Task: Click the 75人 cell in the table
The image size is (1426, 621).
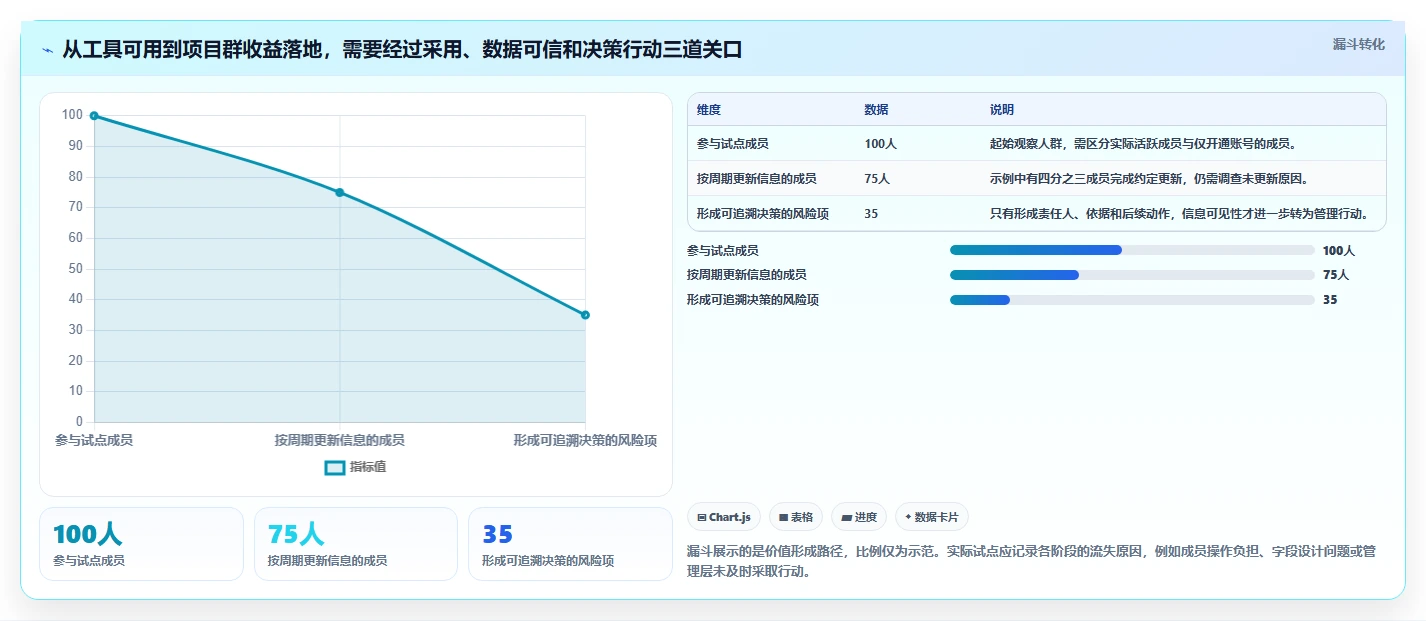Action: [x=878, y=179]
